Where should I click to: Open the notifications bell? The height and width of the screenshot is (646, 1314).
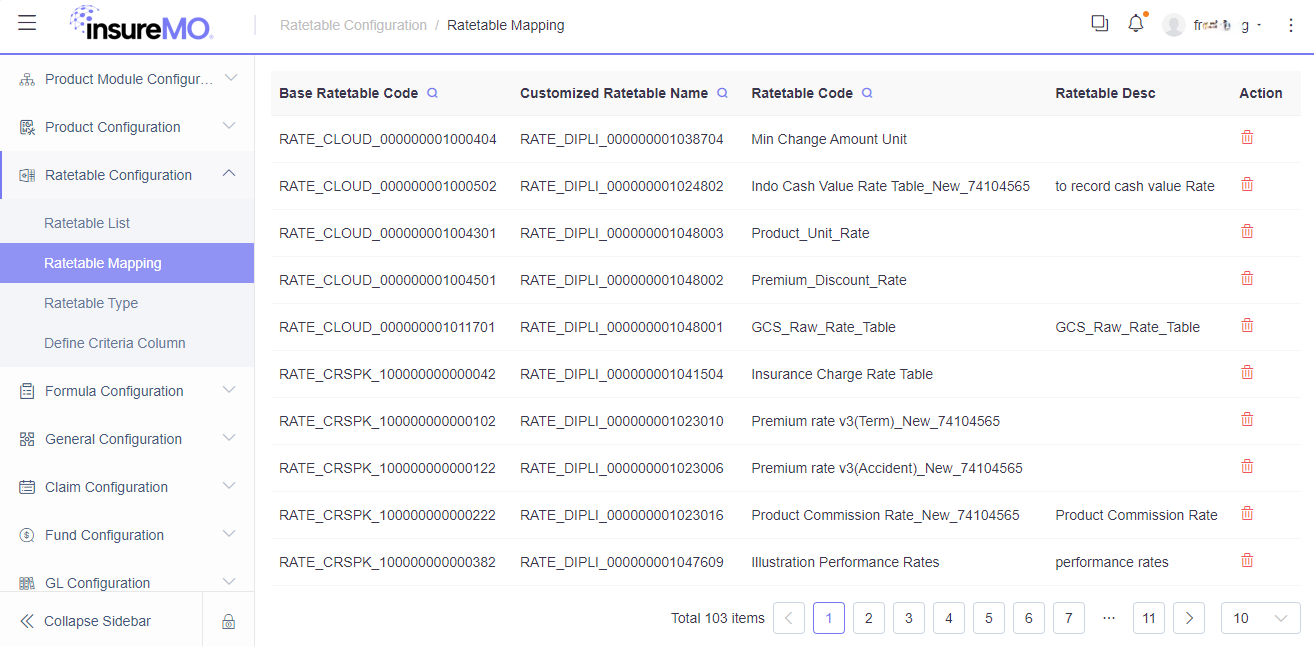(x=1136, y=23)
